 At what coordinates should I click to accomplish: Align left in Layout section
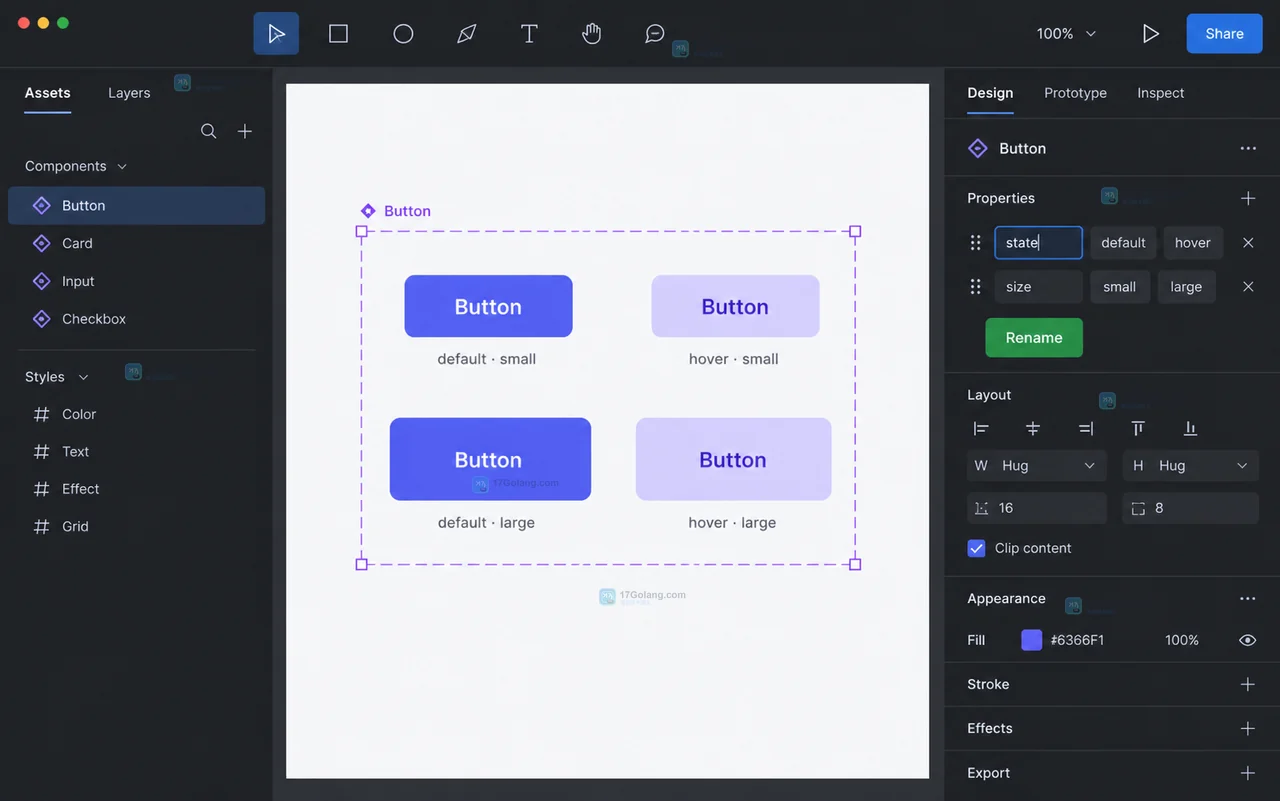(981, 428)
